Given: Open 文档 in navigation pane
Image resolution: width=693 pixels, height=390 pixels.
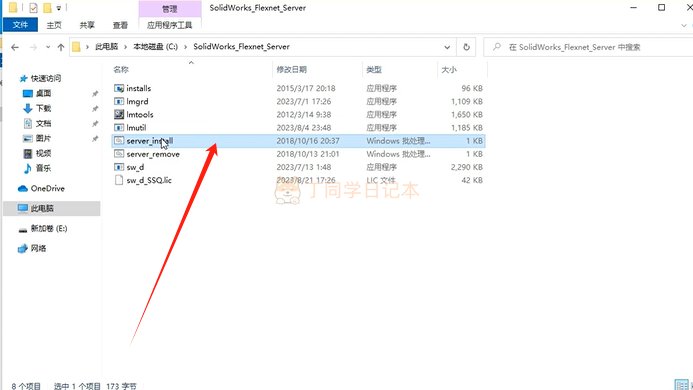Looking at the screenshot, I should tap(43, 123).
